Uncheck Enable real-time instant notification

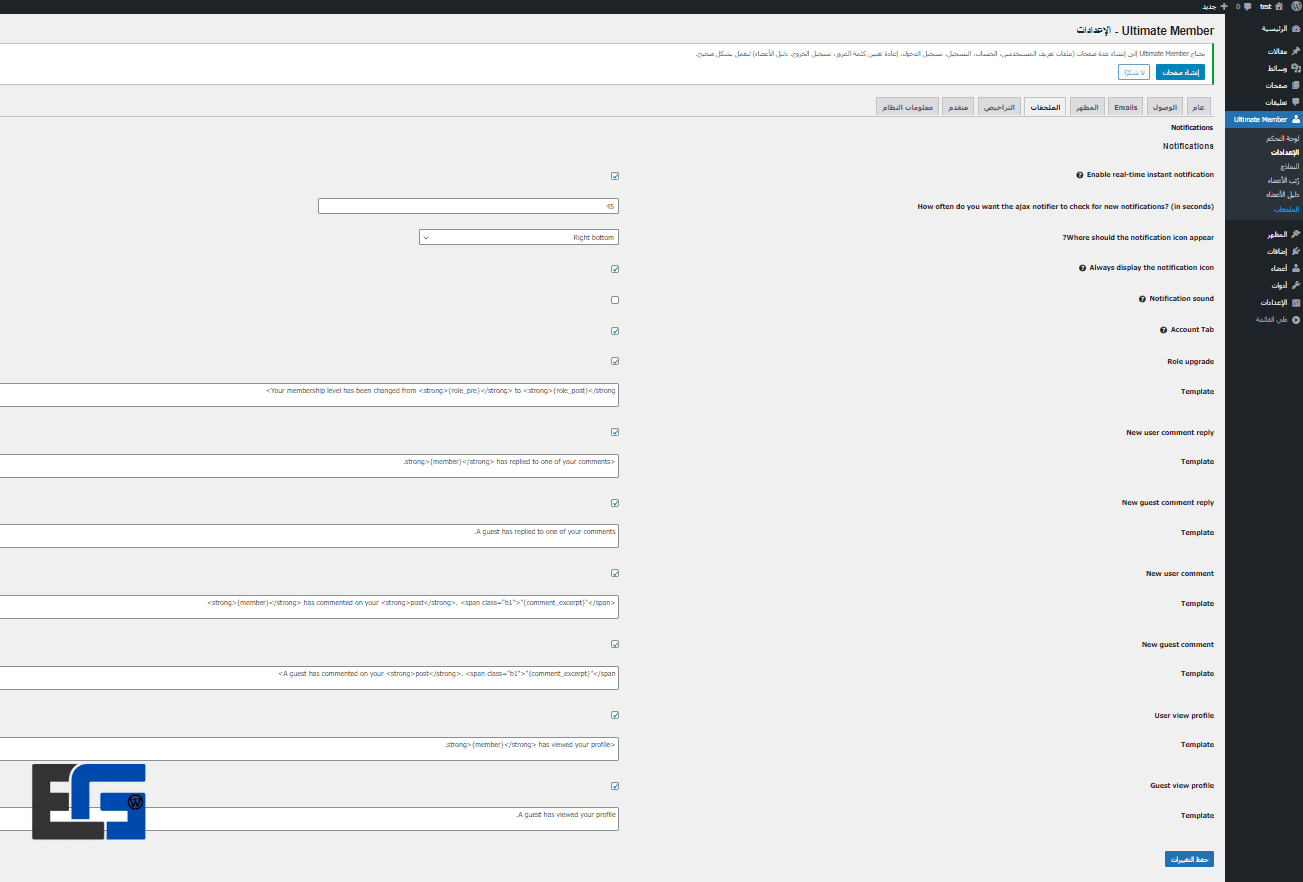click(615, 176)
